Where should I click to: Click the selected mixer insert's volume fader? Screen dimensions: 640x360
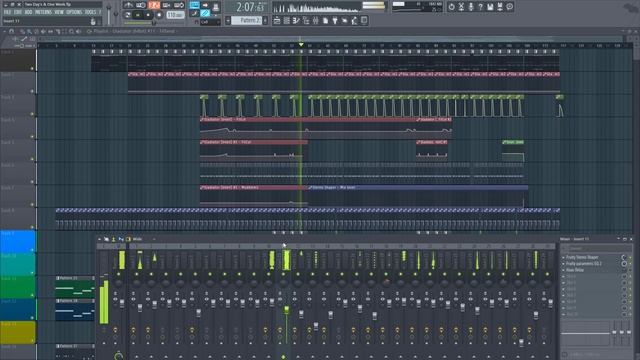(287, 310)
